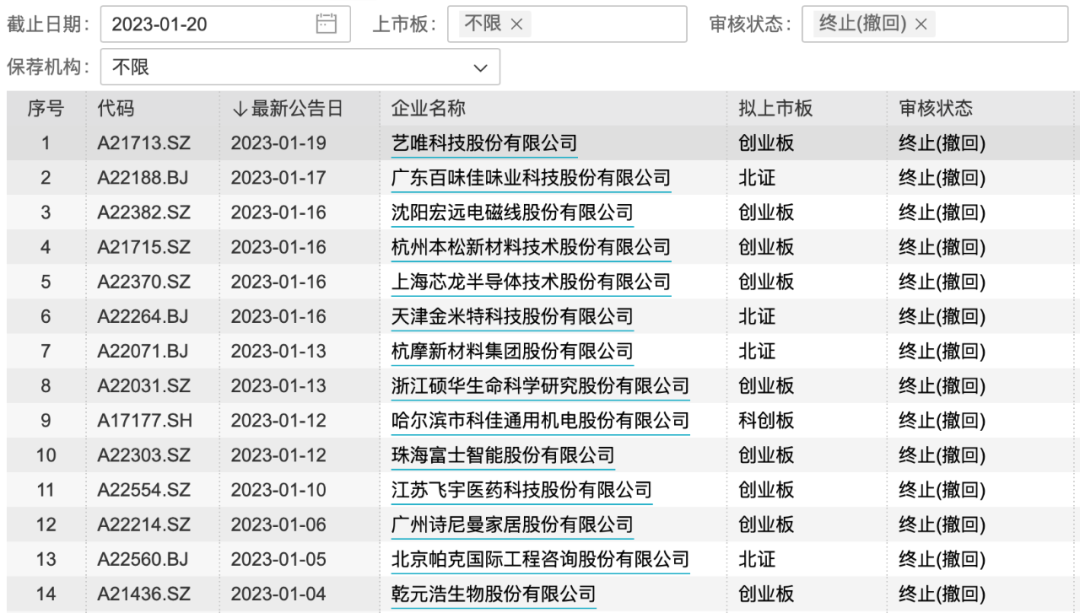Click the 审核状态 column header
1080x613 pixels.
(x=935, y=109)
